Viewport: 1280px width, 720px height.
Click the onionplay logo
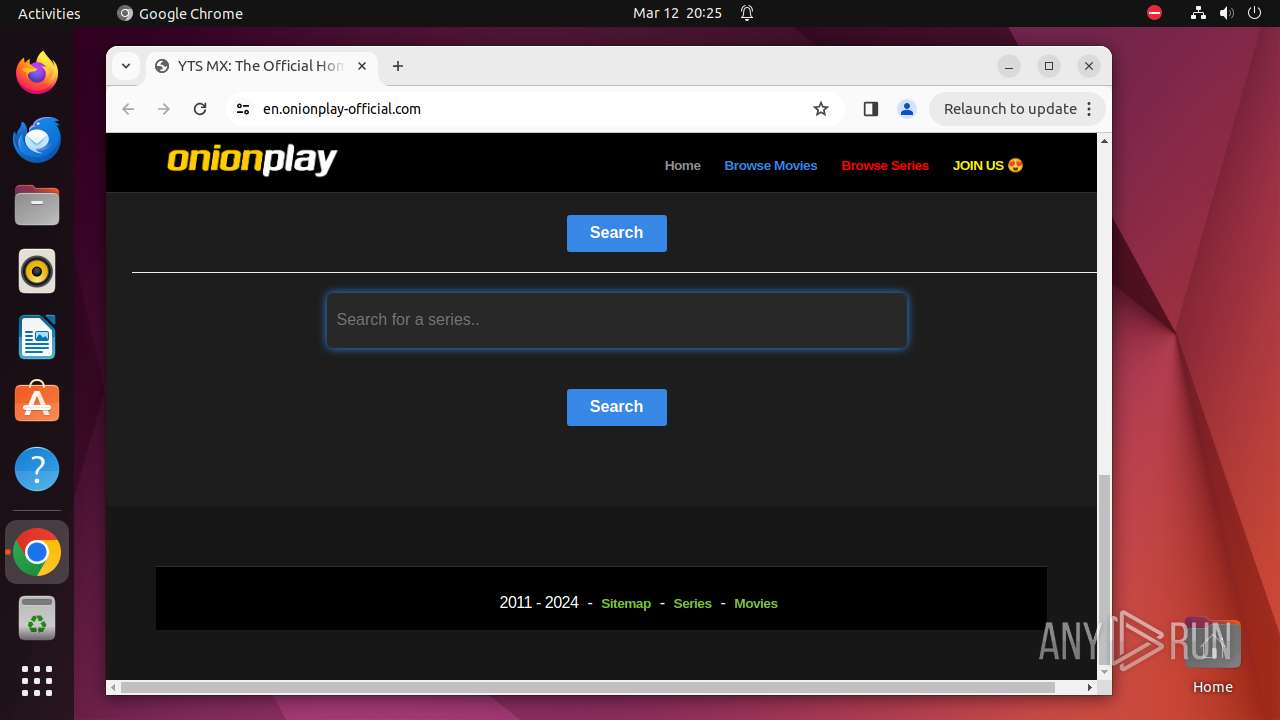[x=252, y=160]
